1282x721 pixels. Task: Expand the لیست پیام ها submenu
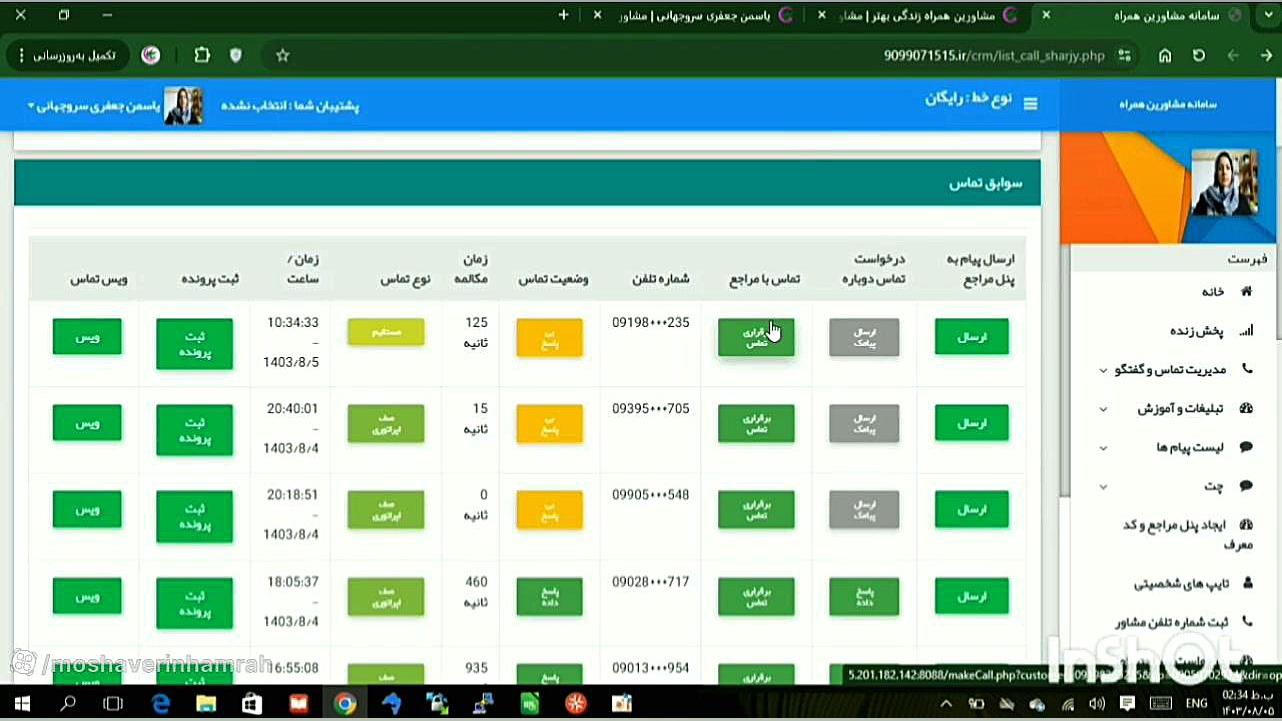pyautogui.click(x=1103, y=448)
